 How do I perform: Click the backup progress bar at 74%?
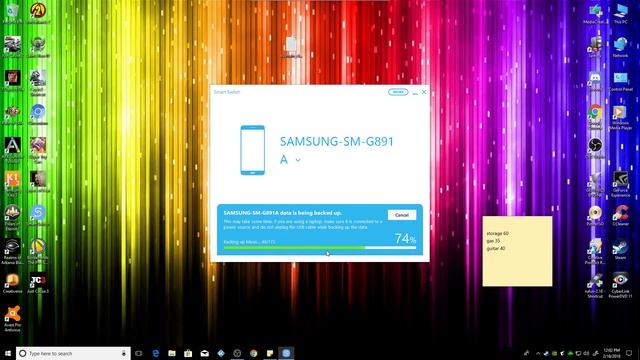320,247
